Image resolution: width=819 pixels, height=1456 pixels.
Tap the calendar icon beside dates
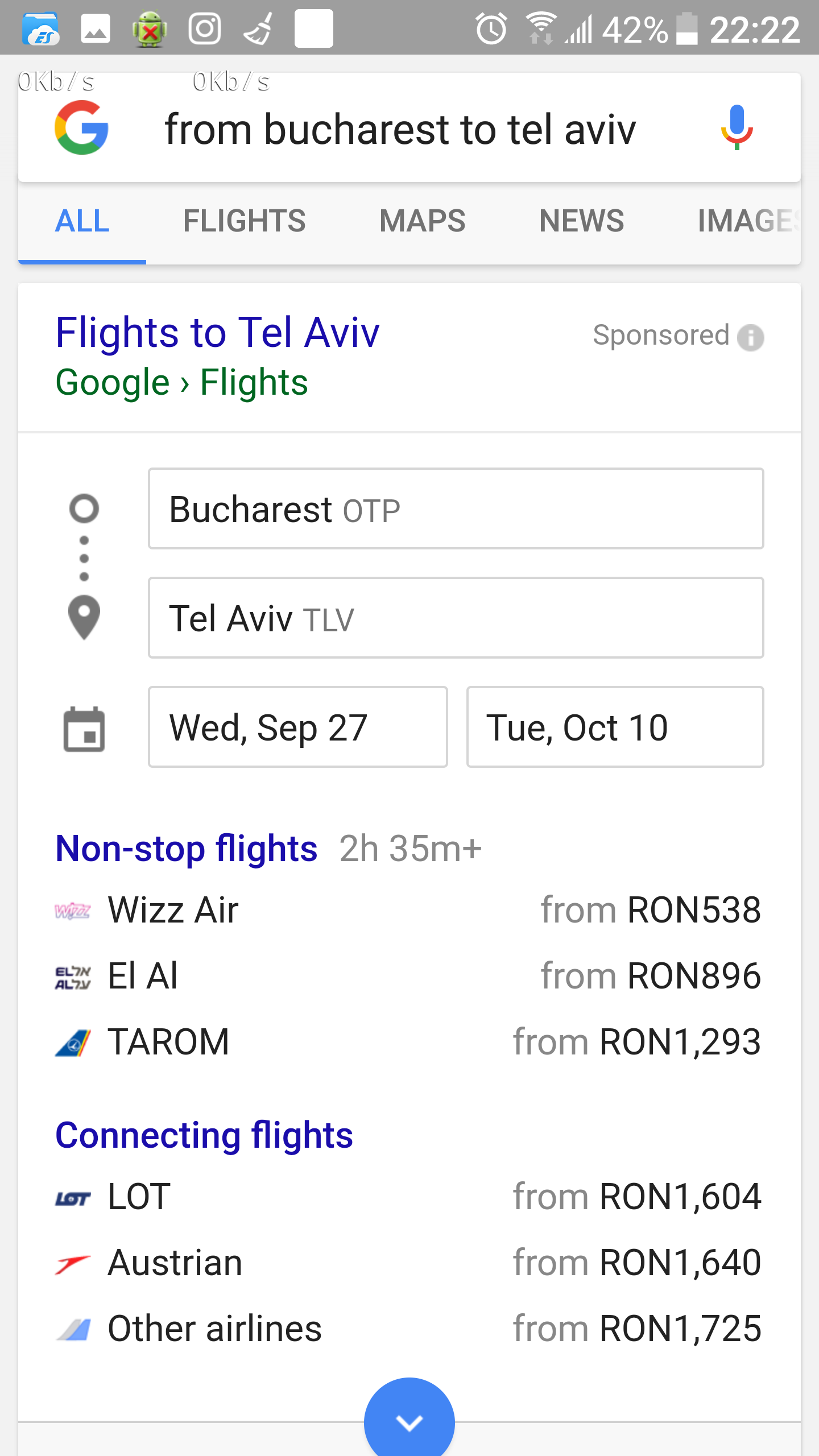coord(84,729)
